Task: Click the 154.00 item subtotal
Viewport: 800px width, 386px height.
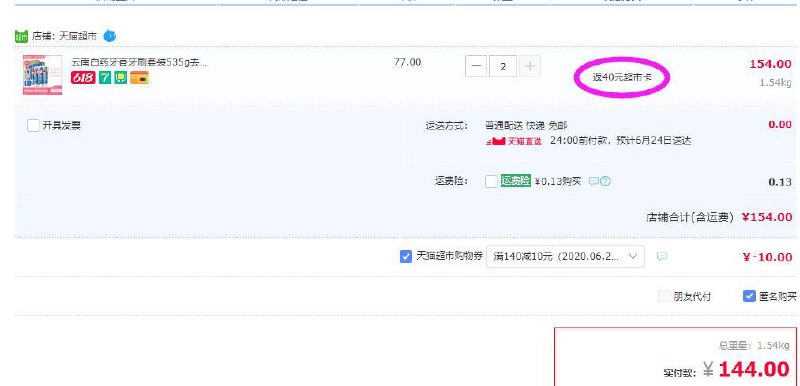Action: pyautogui.click(x=770, y=64)
